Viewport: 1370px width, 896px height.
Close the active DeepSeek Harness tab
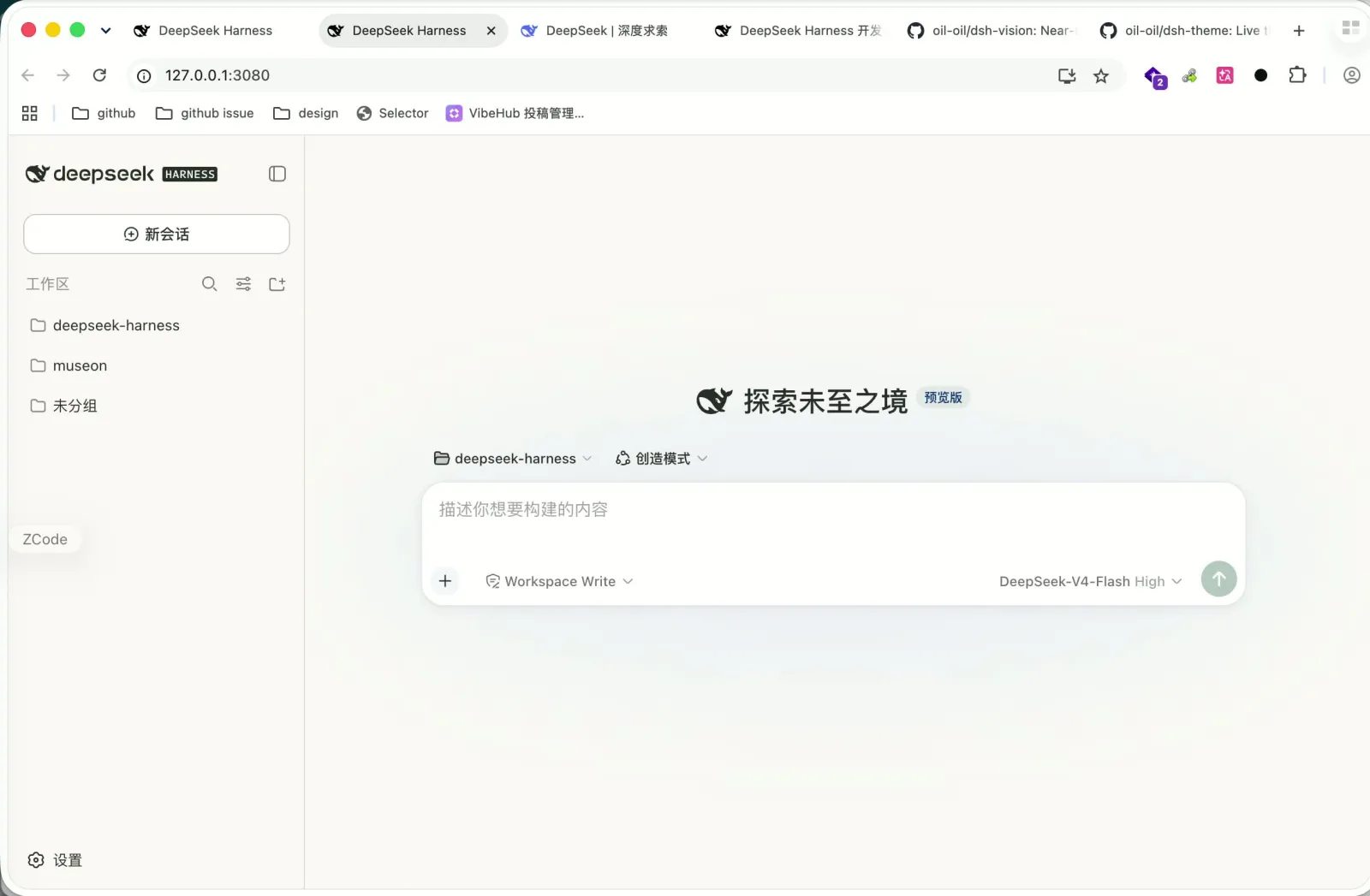pos(491,31)
